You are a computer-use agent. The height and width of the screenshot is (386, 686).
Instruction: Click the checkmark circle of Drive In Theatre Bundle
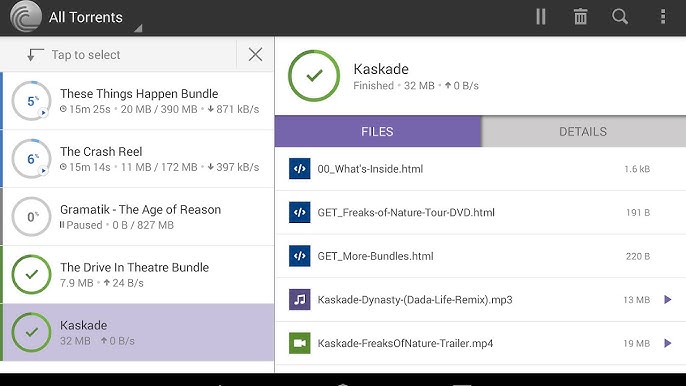31,274
